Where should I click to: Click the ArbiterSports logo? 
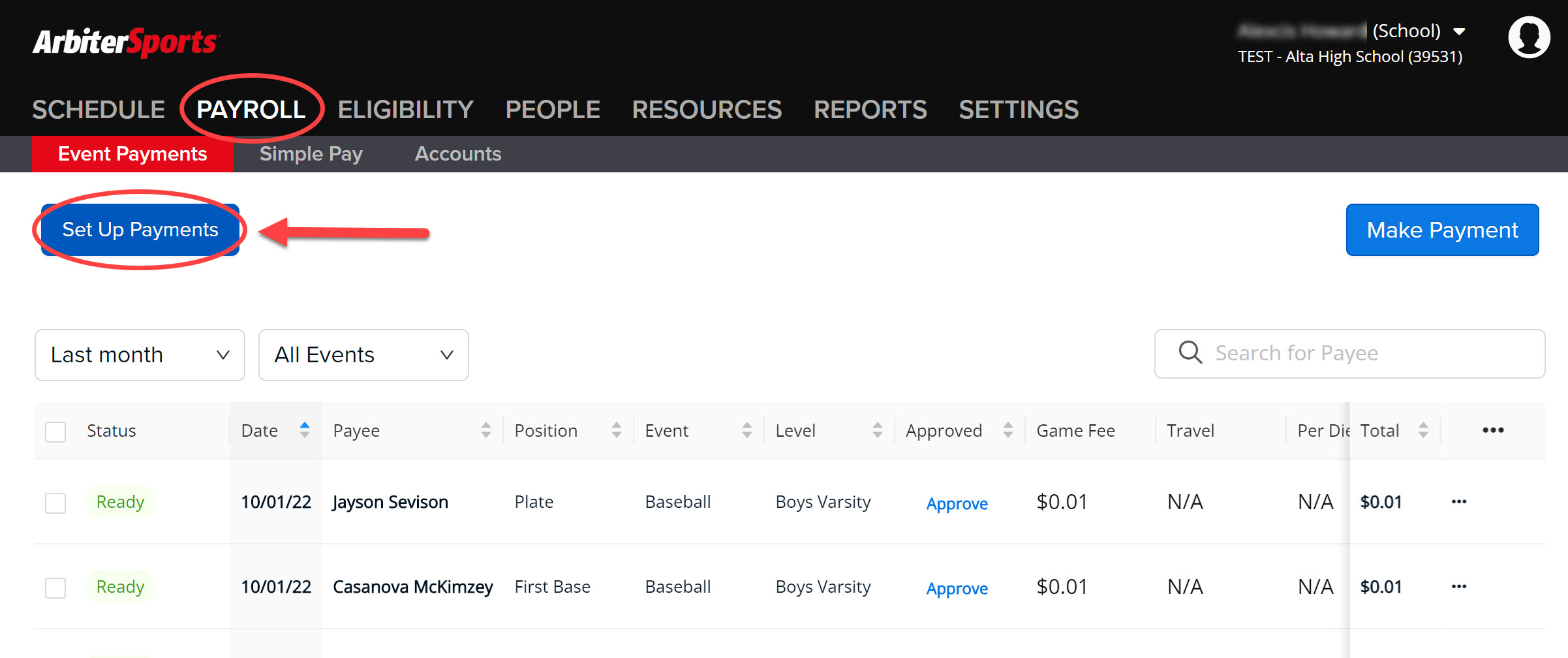pos(127,42)
